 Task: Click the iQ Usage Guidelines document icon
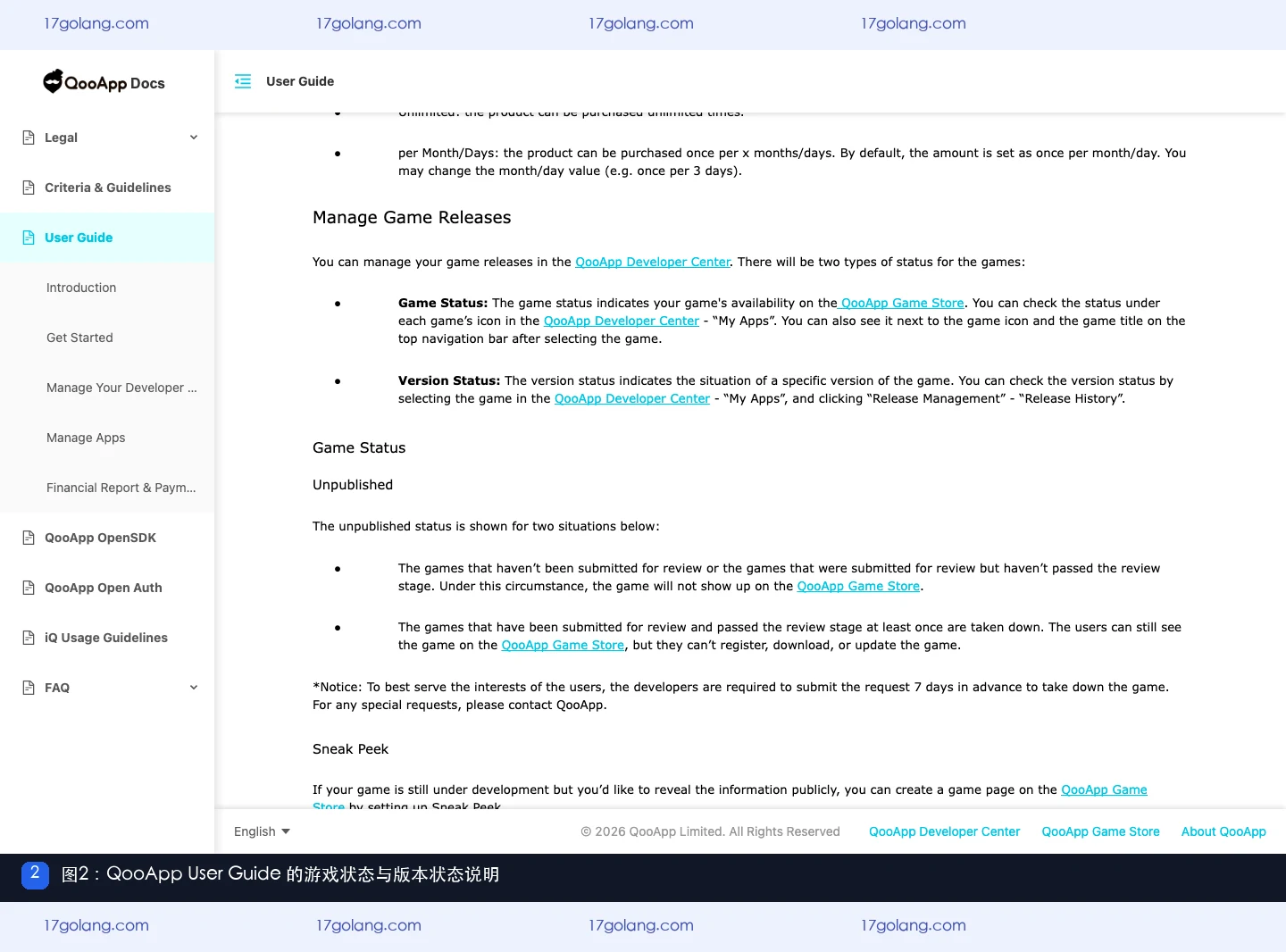click(29, 638)
